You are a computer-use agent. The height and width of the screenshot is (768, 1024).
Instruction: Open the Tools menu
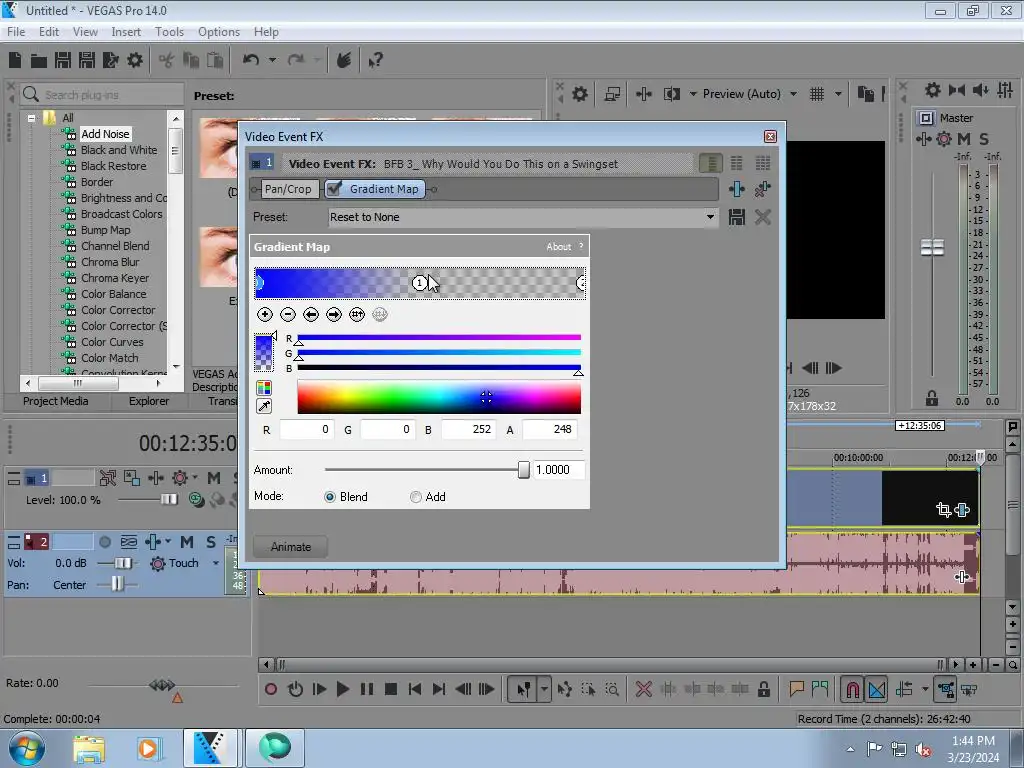pyautogui.click(x=169, y=31)
